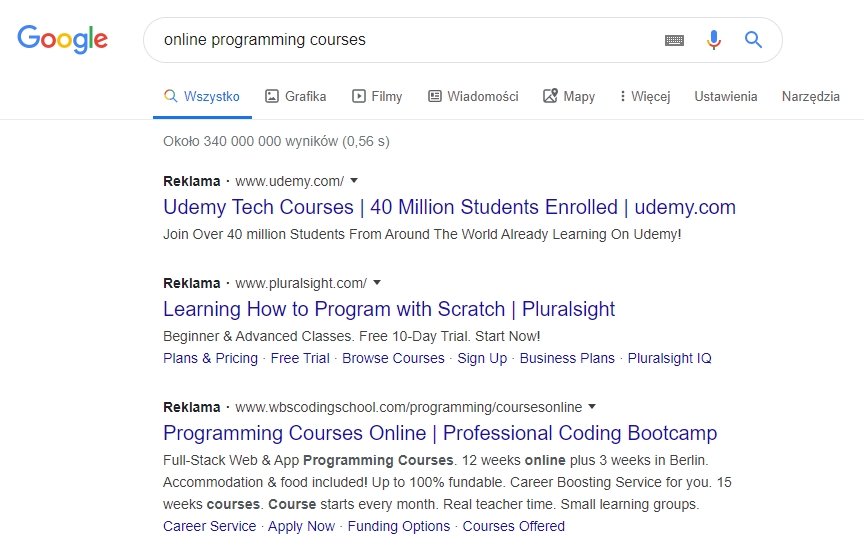Open Learning How to Program with Scratch link
The height and width of the screenshot is (557, 864).
click(389, 309)
